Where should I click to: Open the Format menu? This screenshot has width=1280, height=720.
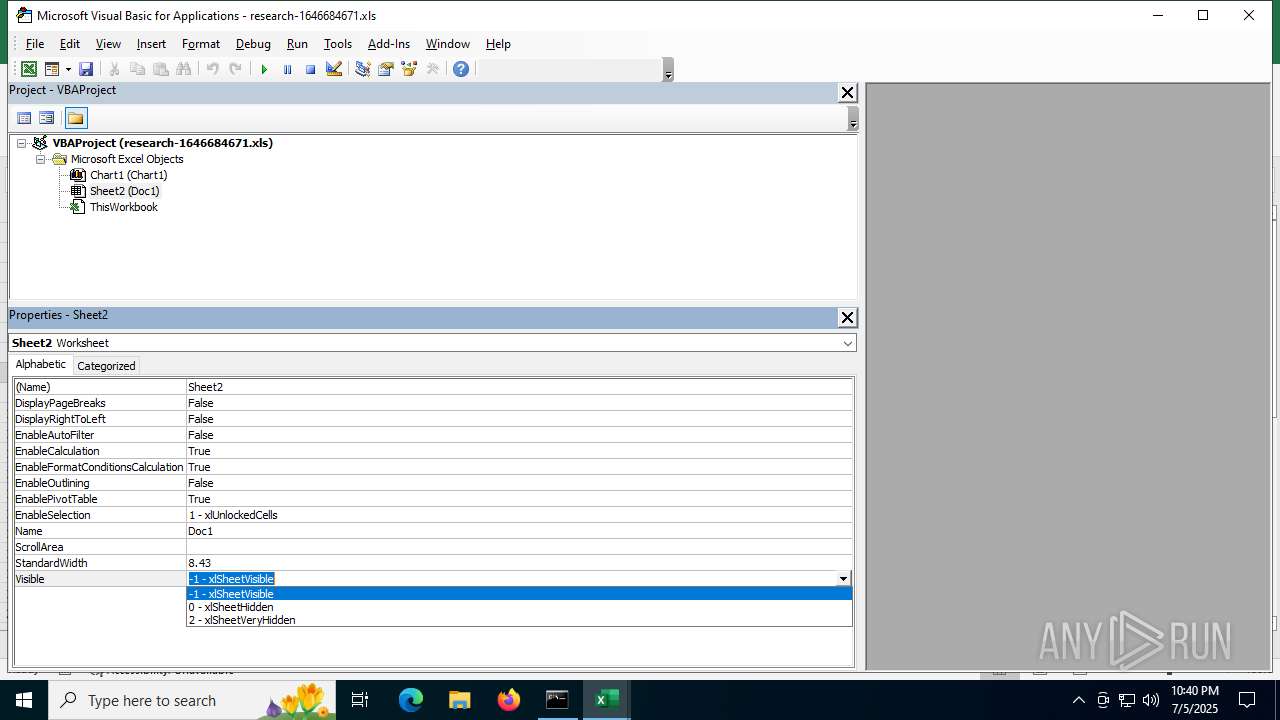click(201, 44)
